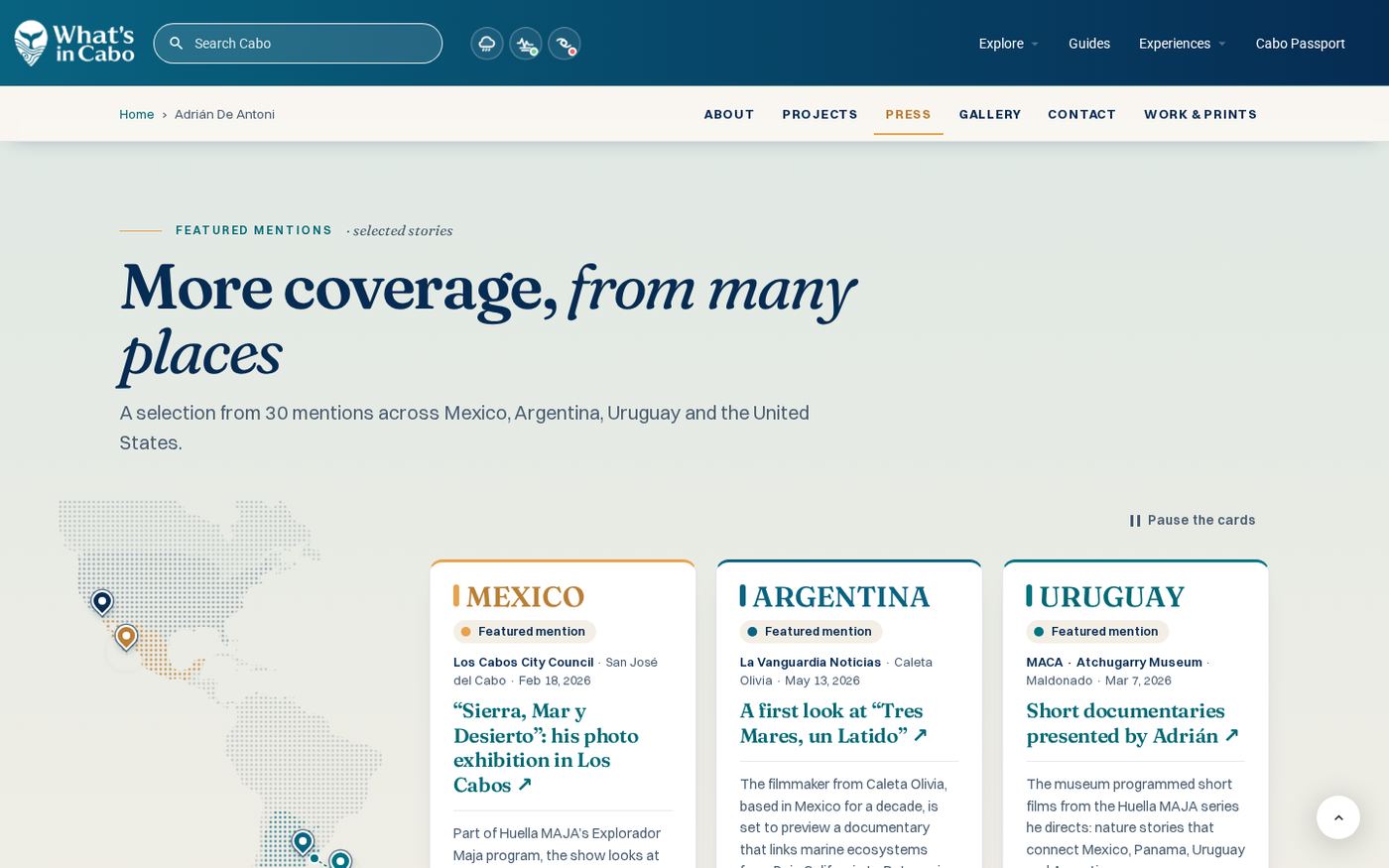This screenshot has width=1389, height=868.
Task: Click the Home breadcrumb link
Action: (136, 114)
